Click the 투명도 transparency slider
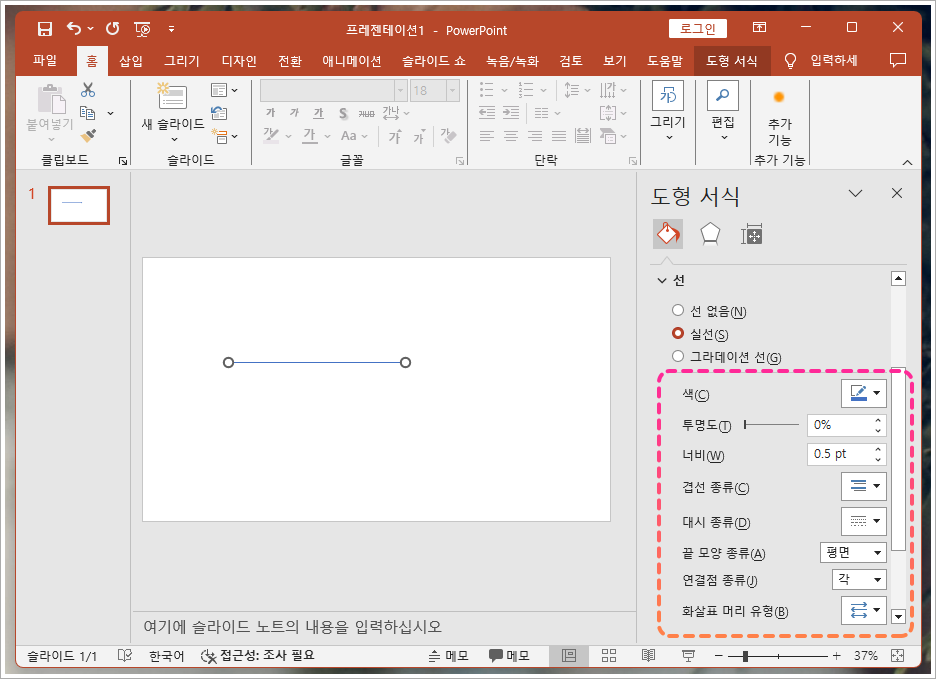 (771, 425)
